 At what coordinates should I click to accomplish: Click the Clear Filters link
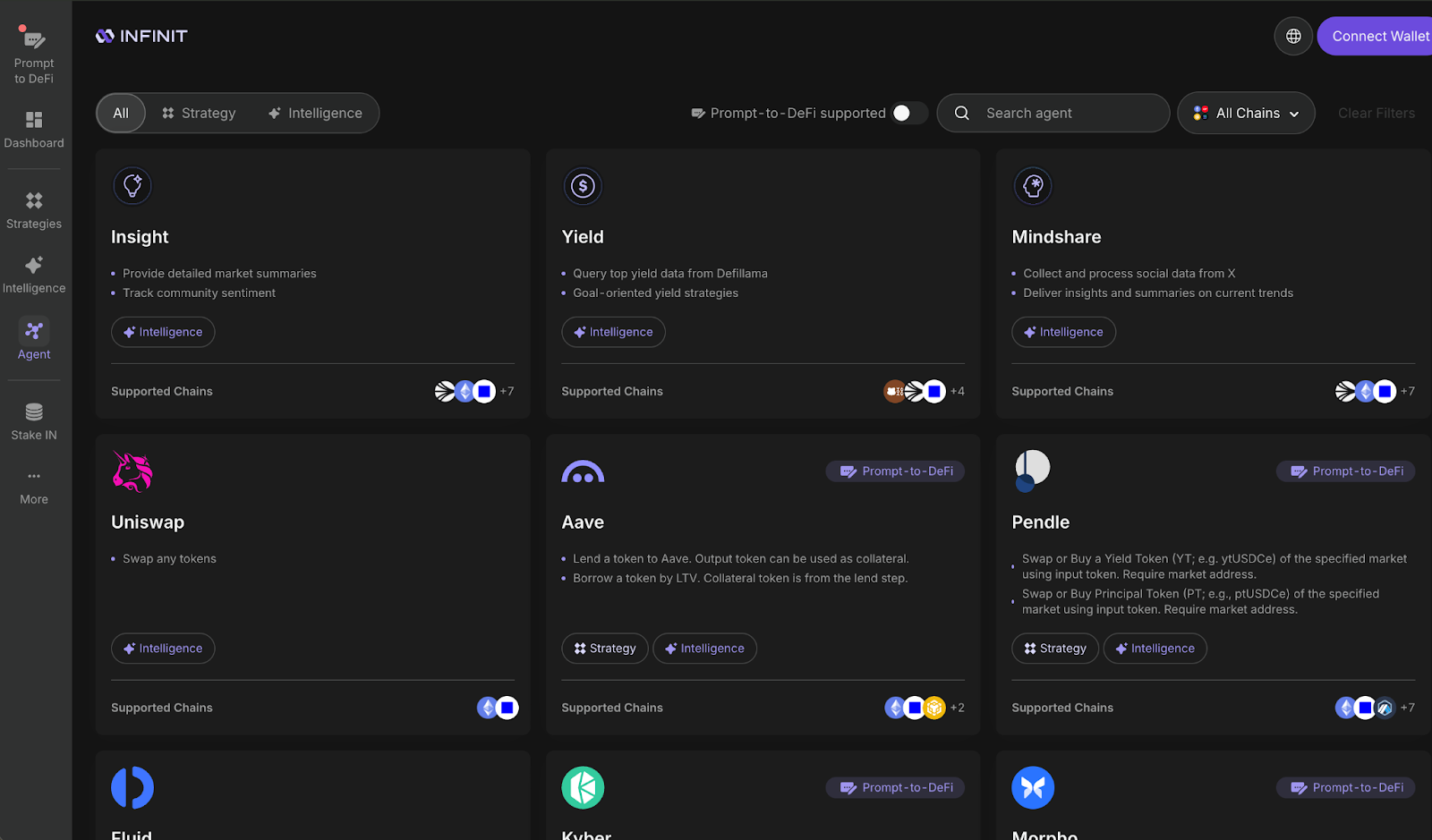click(x=1377, y=113)
